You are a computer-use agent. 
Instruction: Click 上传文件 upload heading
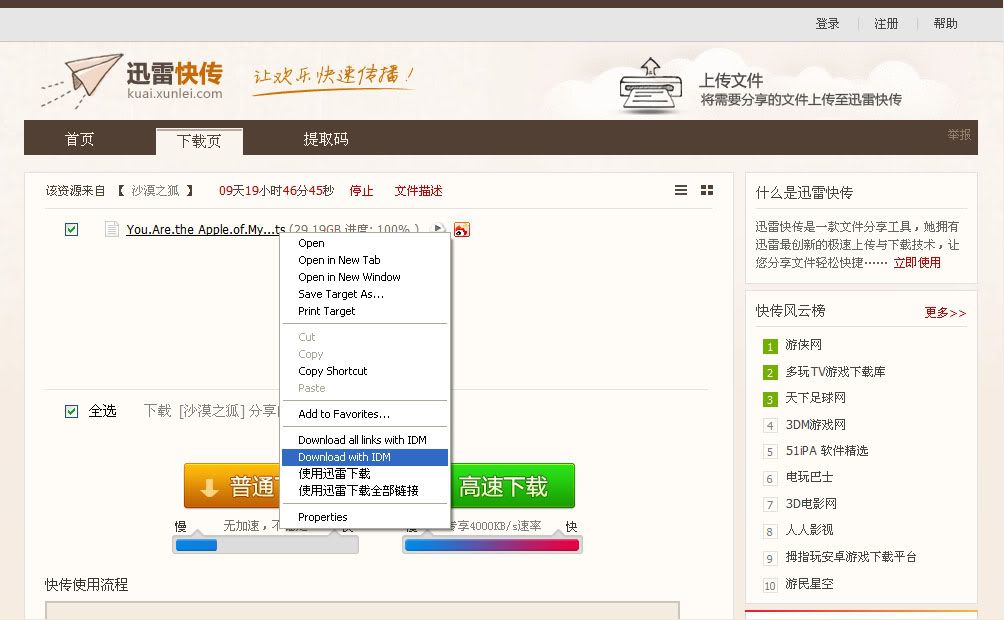[x=731, y=80]
